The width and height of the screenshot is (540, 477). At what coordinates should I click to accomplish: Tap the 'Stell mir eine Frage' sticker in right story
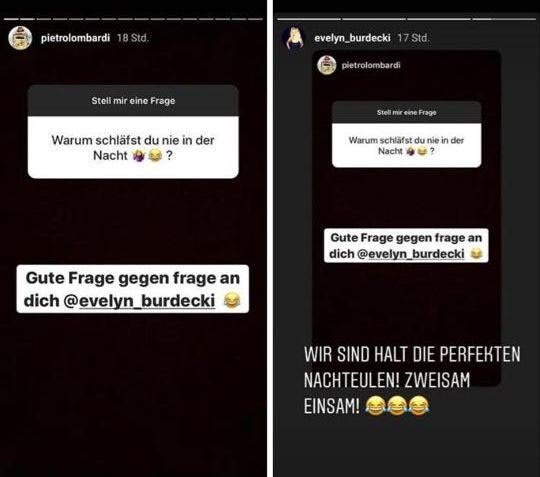406,134
